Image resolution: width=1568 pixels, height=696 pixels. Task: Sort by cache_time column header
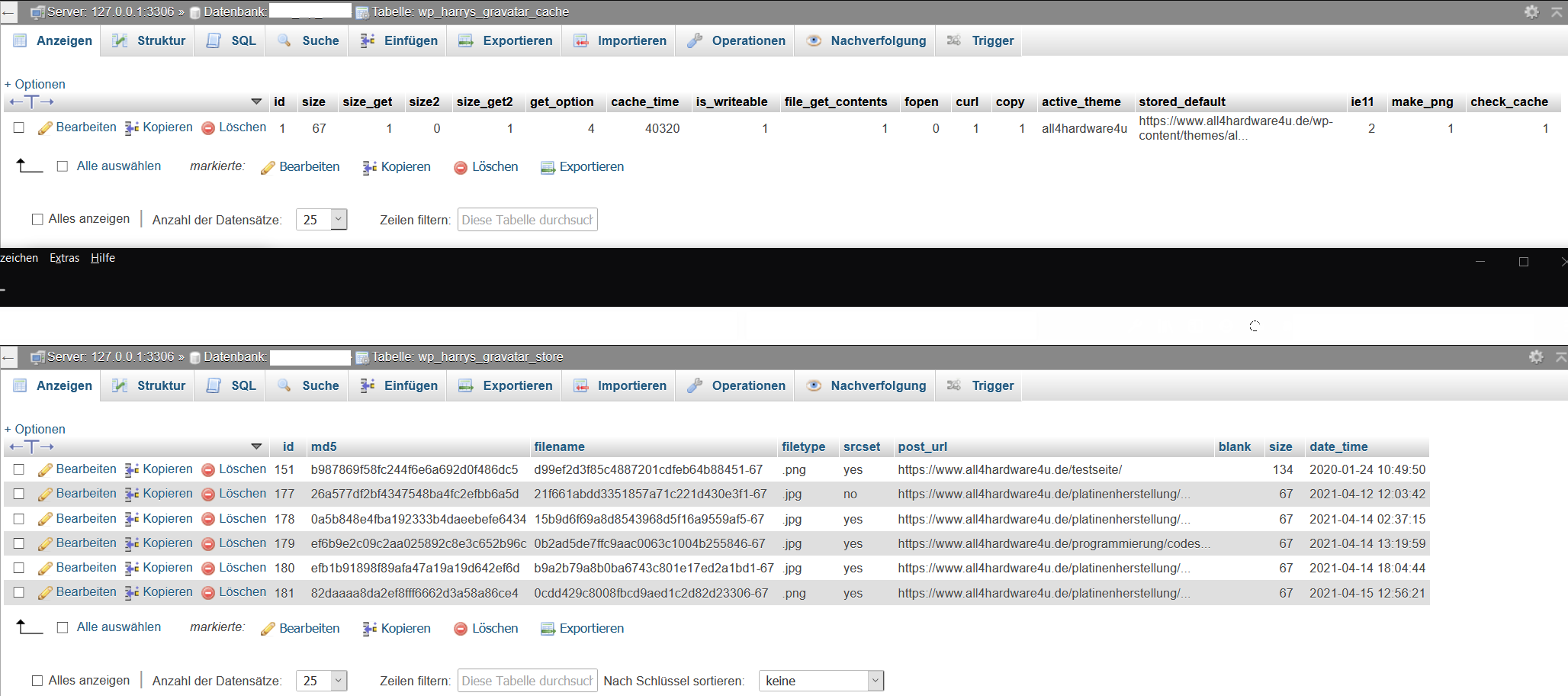tap(644, 101)
